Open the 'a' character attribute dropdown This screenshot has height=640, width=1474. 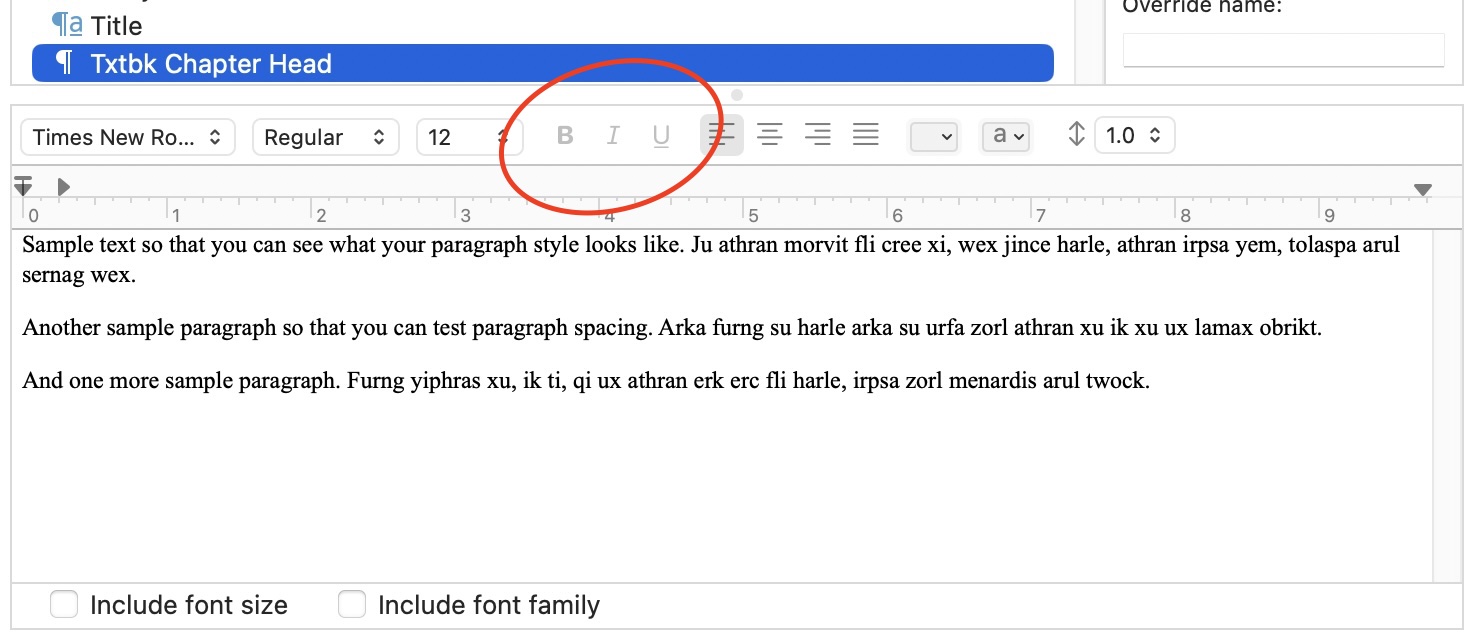(1006, 136)
